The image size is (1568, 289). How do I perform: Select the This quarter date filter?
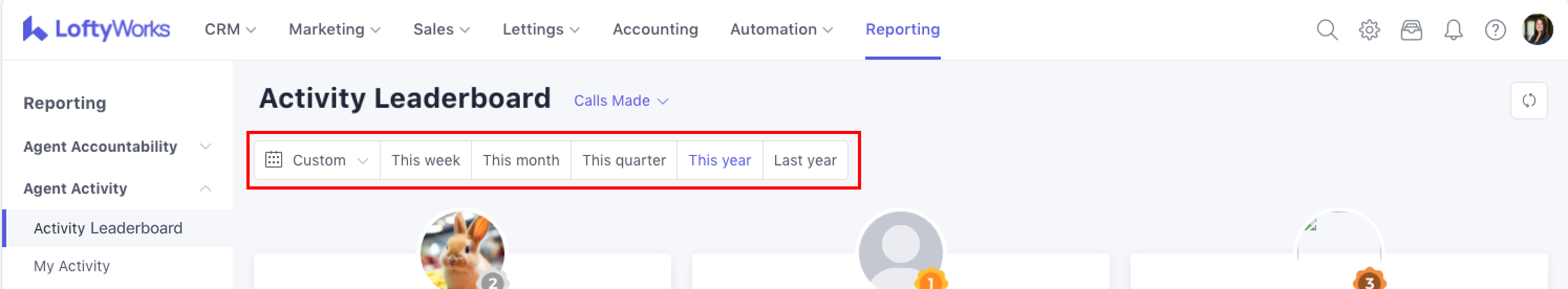(x=624, y=160)
